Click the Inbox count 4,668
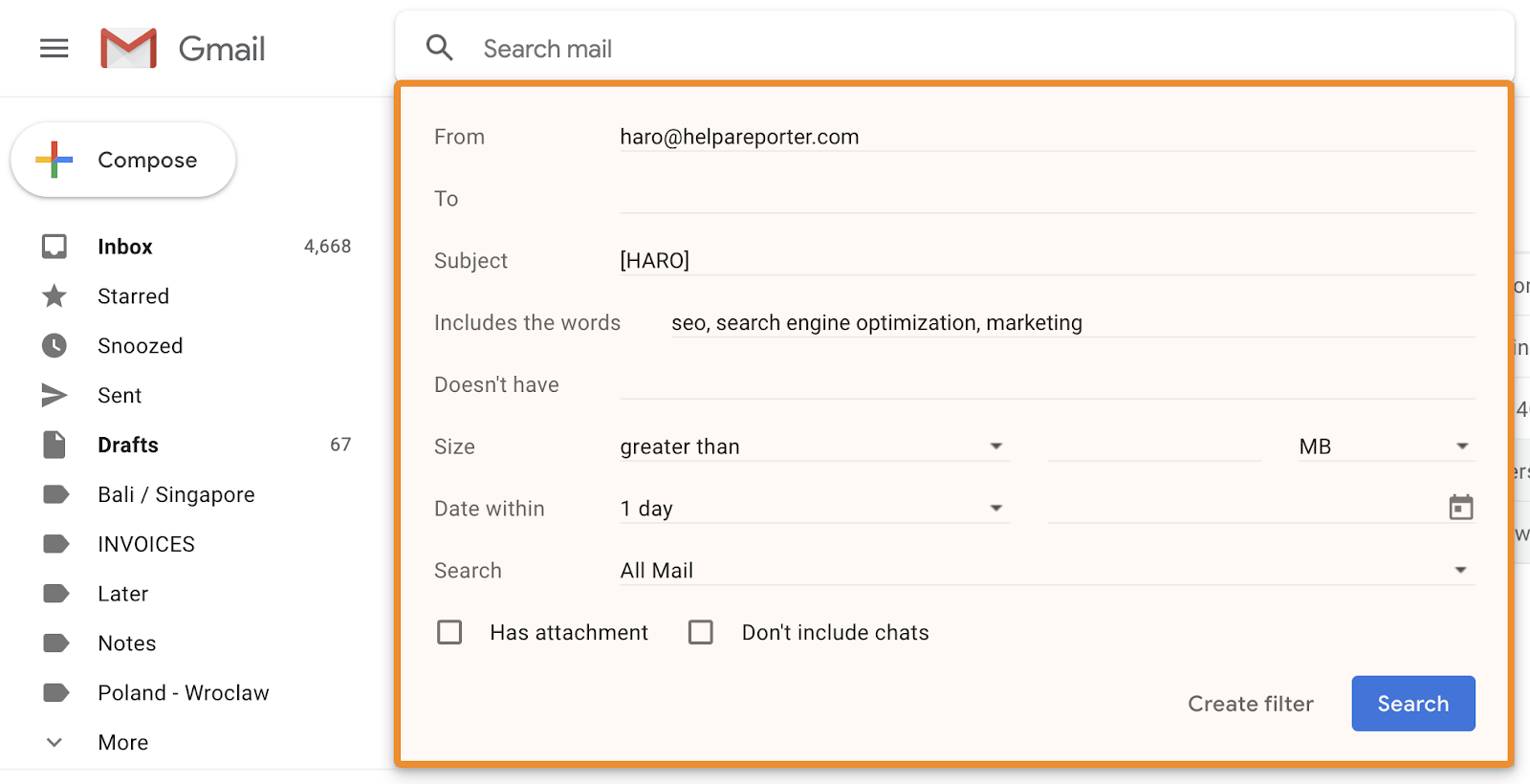 [328, 247]
